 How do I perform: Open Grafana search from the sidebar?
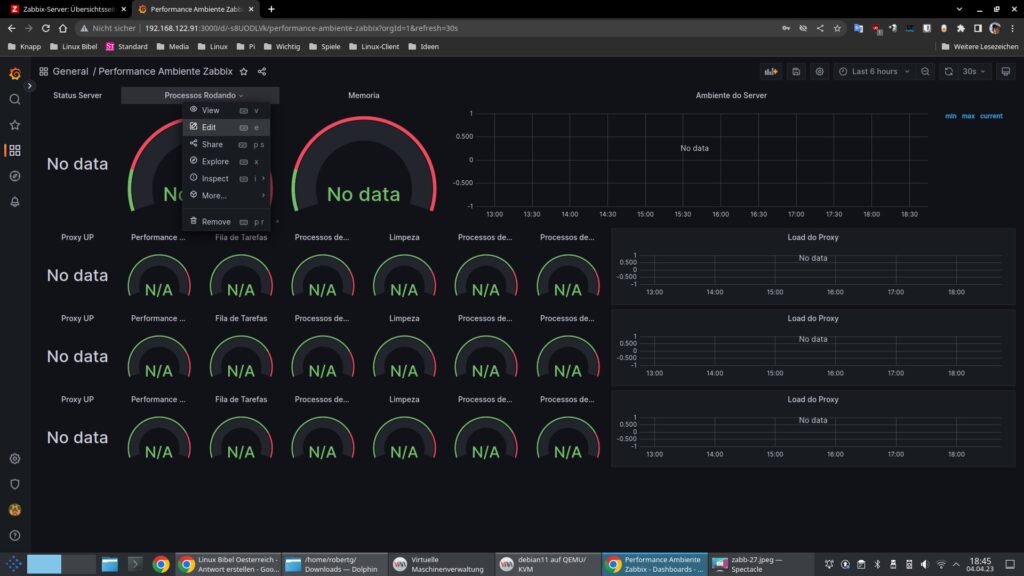tap(14, 99)
